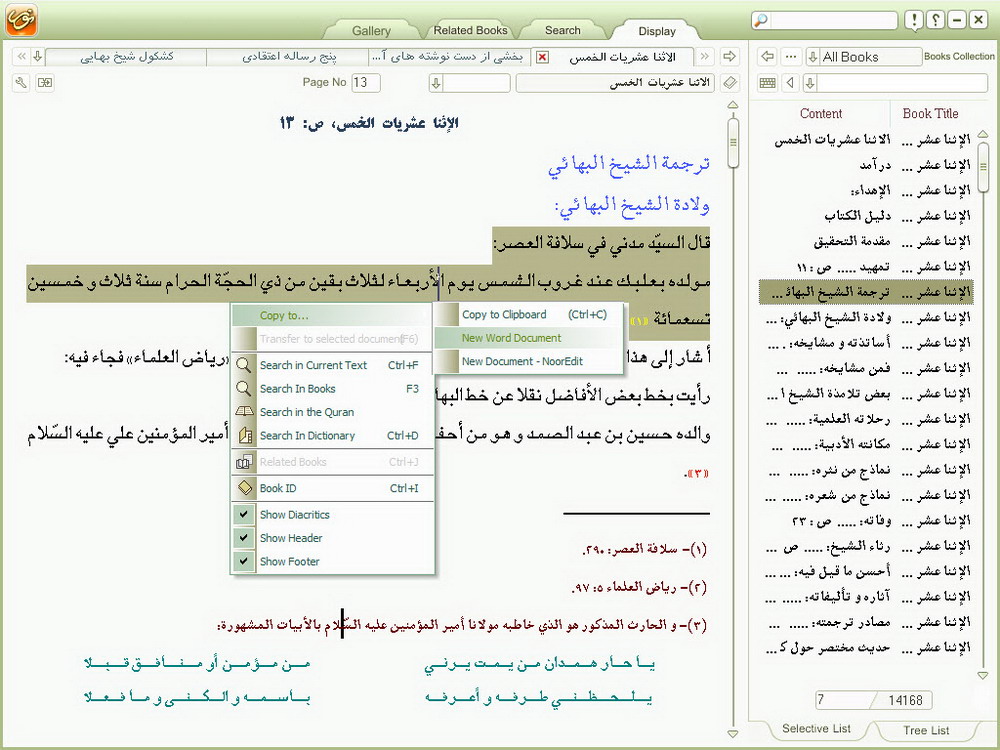1000x750 pixels.
Task: Switch to the Search tab
Action: point(562,30)
